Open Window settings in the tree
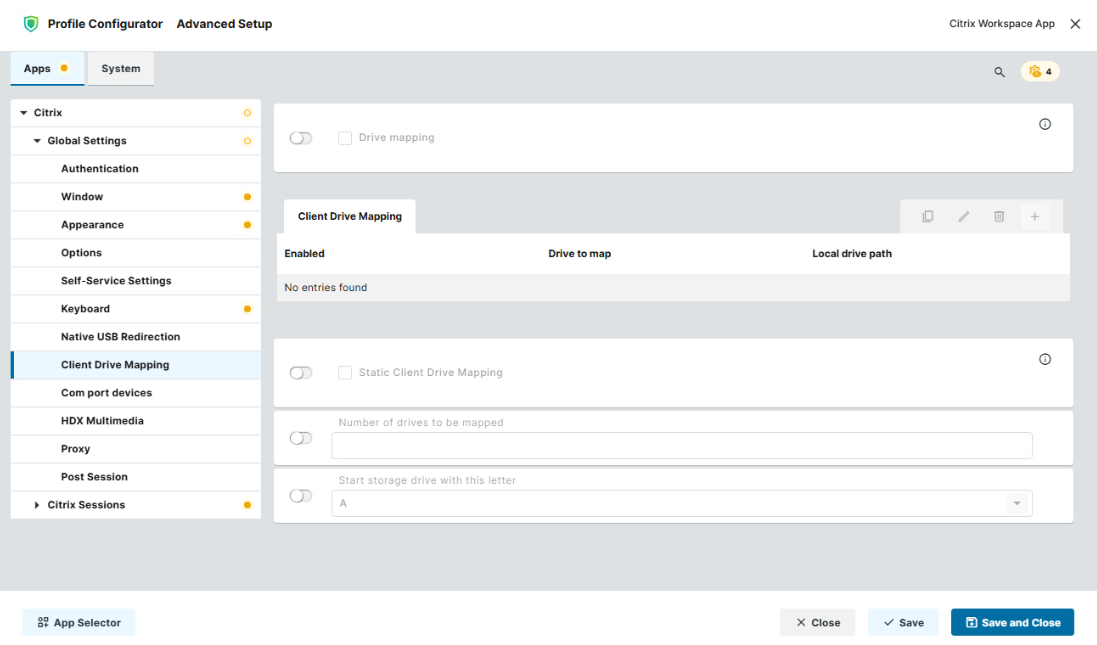Viewport: 1097px width, 645px height. pyautogui.click(x=136, y=197)
